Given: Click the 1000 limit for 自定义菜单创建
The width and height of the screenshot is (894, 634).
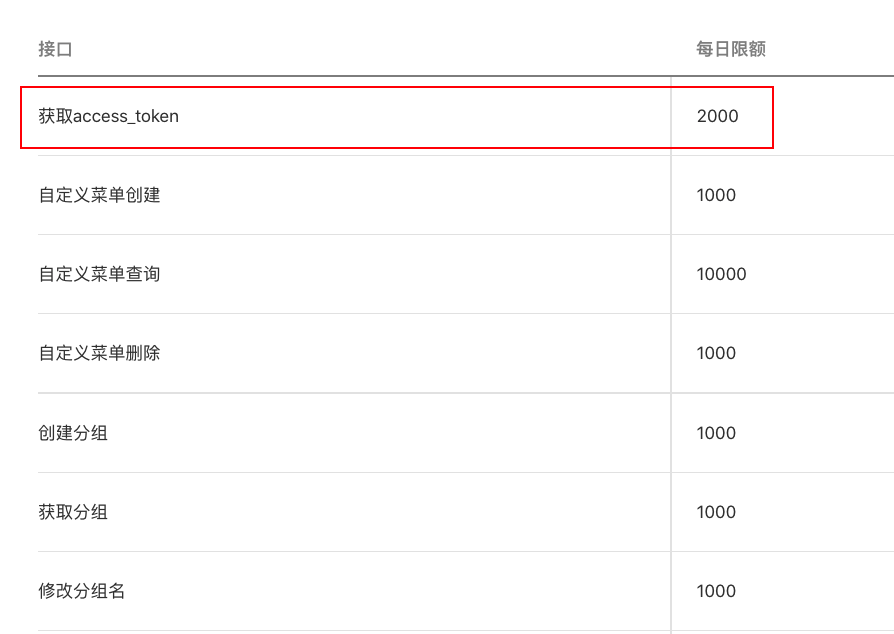Looking at the screenshot, I should pos(716,195).
